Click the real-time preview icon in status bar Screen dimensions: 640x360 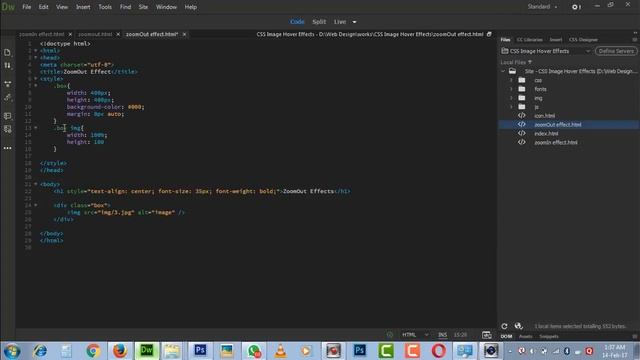click(487, 335)
